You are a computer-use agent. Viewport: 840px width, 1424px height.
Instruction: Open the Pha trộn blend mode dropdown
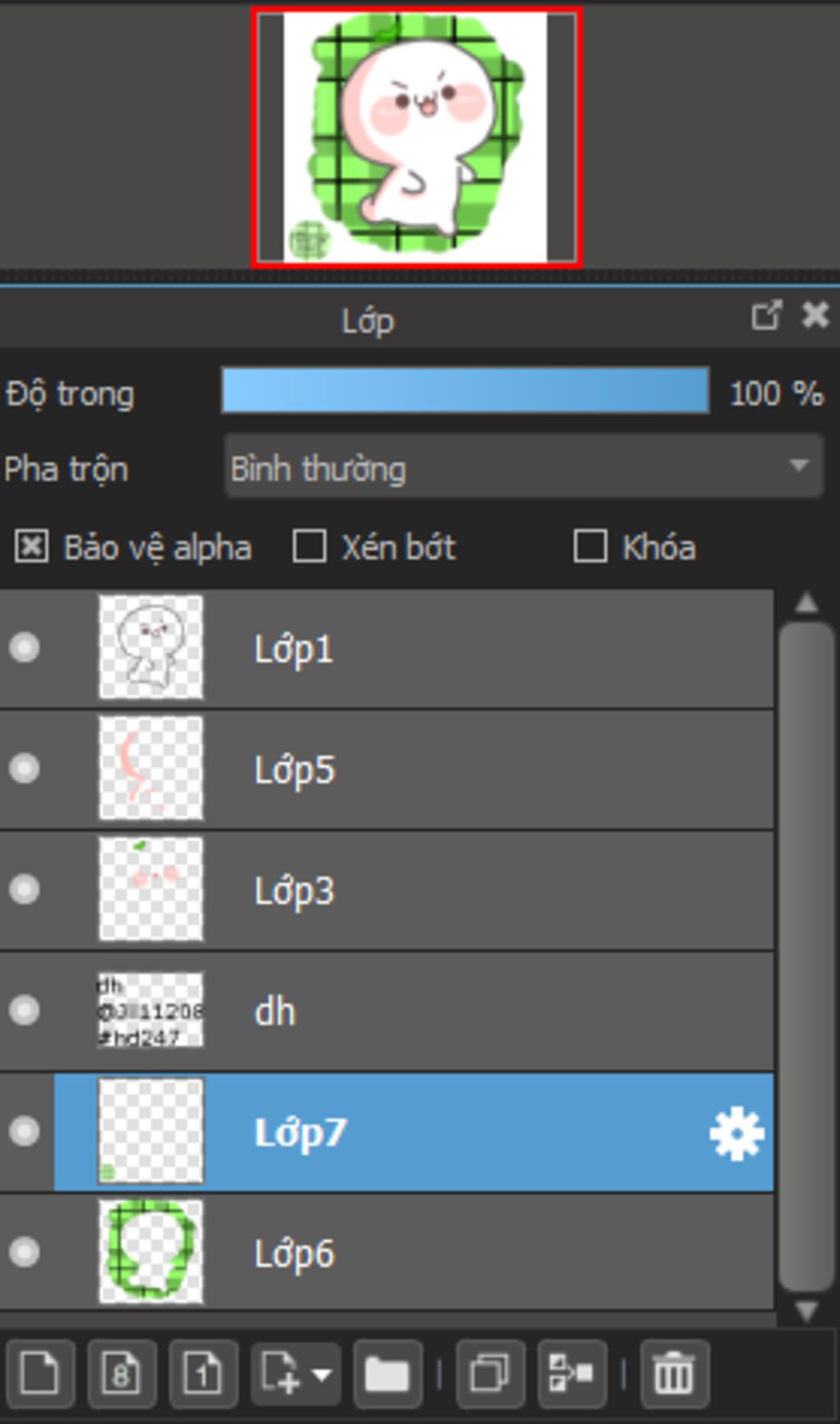point(523,468)
